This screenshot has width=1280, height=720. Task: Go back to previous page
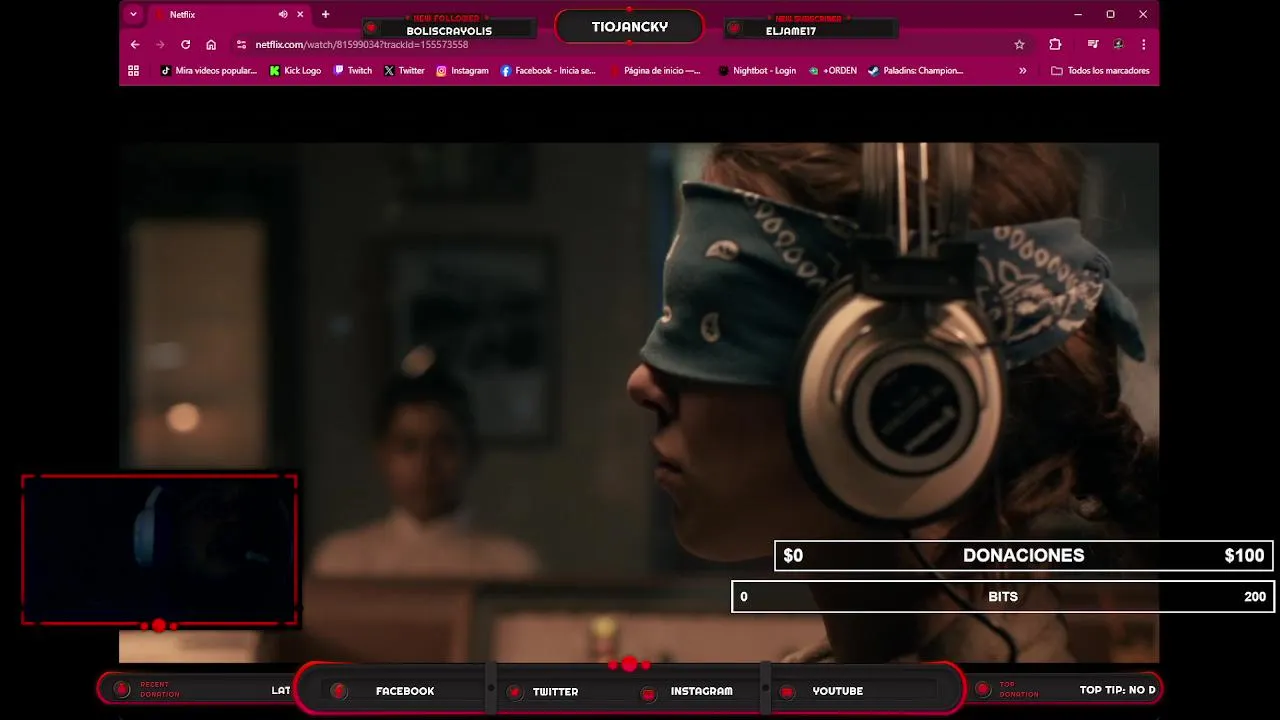[135, 44]
